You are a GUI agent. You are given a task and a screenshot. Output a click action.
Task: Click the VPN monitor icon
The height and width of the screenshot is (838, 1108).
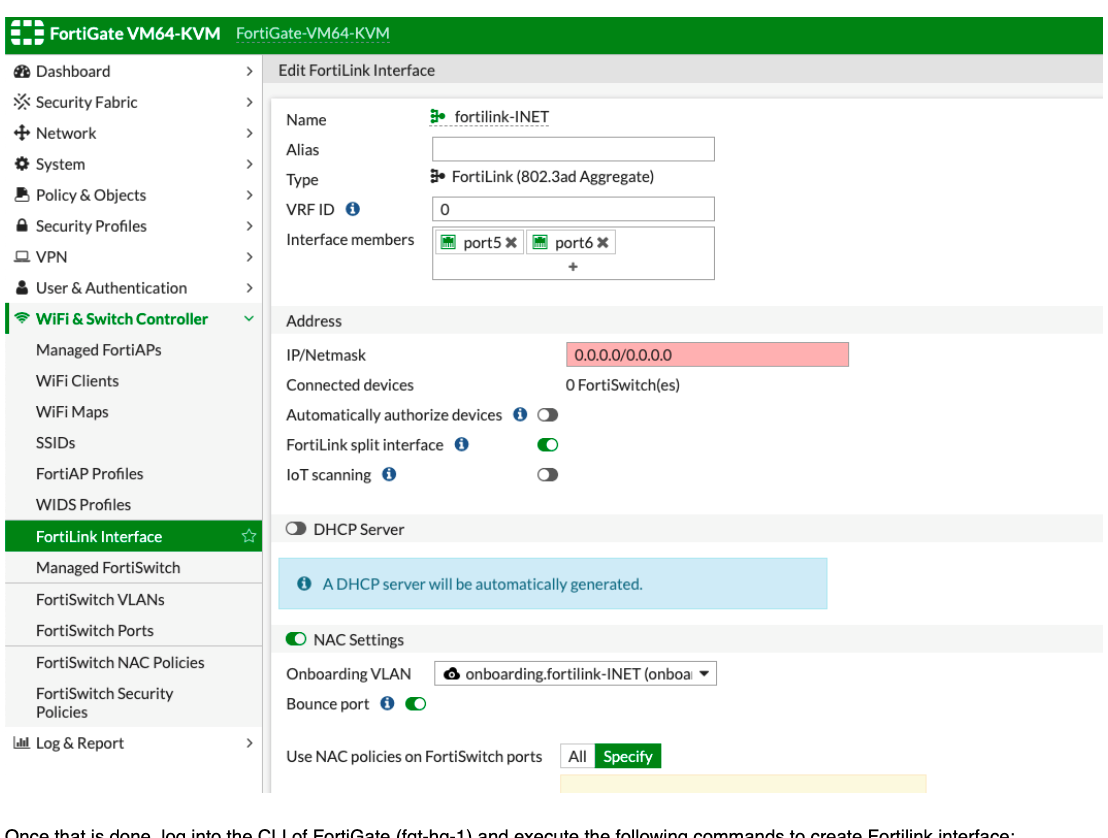coord(22,257)
